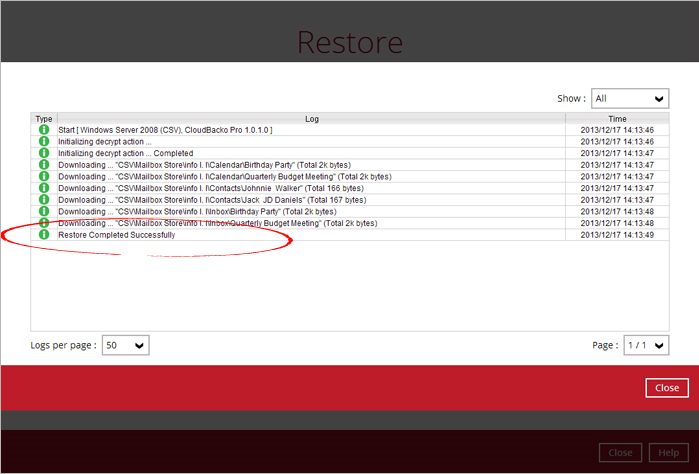Click info icon for Calendar Birthday Party download
699x474 pixels.
click(x=43, y=165)
